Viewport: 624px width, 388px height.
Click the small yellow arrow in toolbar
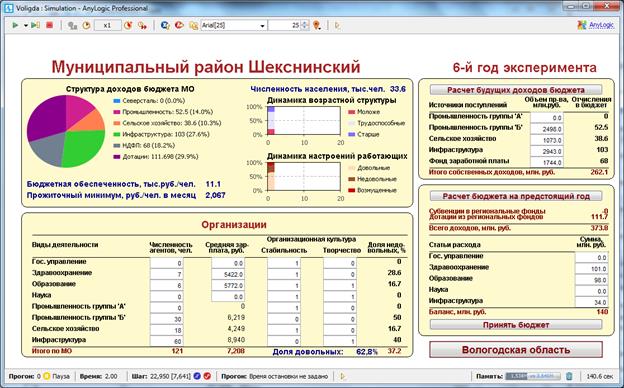pos(337,25)
